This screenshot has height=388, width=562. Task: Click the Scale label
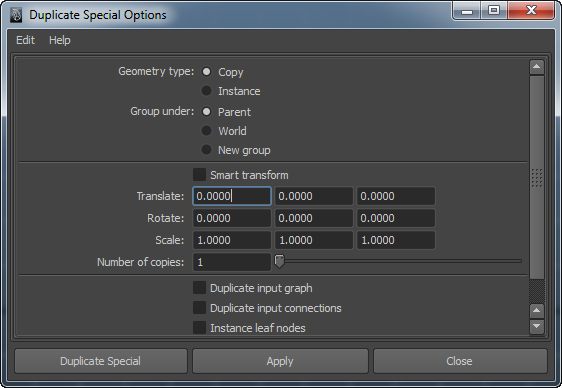pos(170,240)
